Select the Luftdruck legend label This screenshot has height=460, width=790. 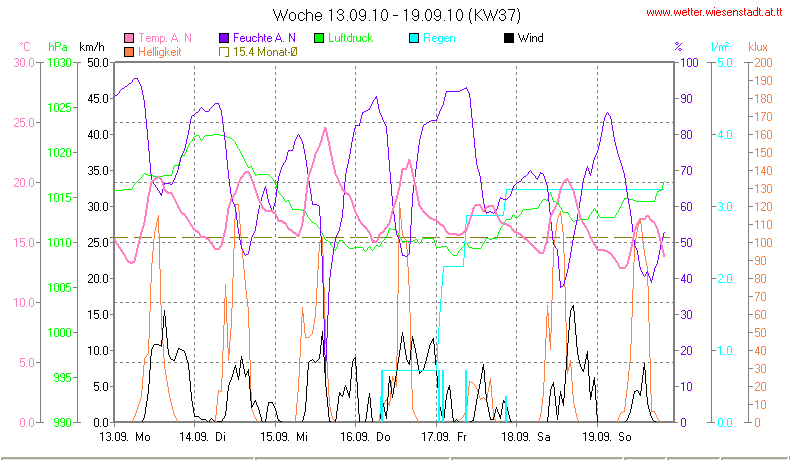pos(350,38)
